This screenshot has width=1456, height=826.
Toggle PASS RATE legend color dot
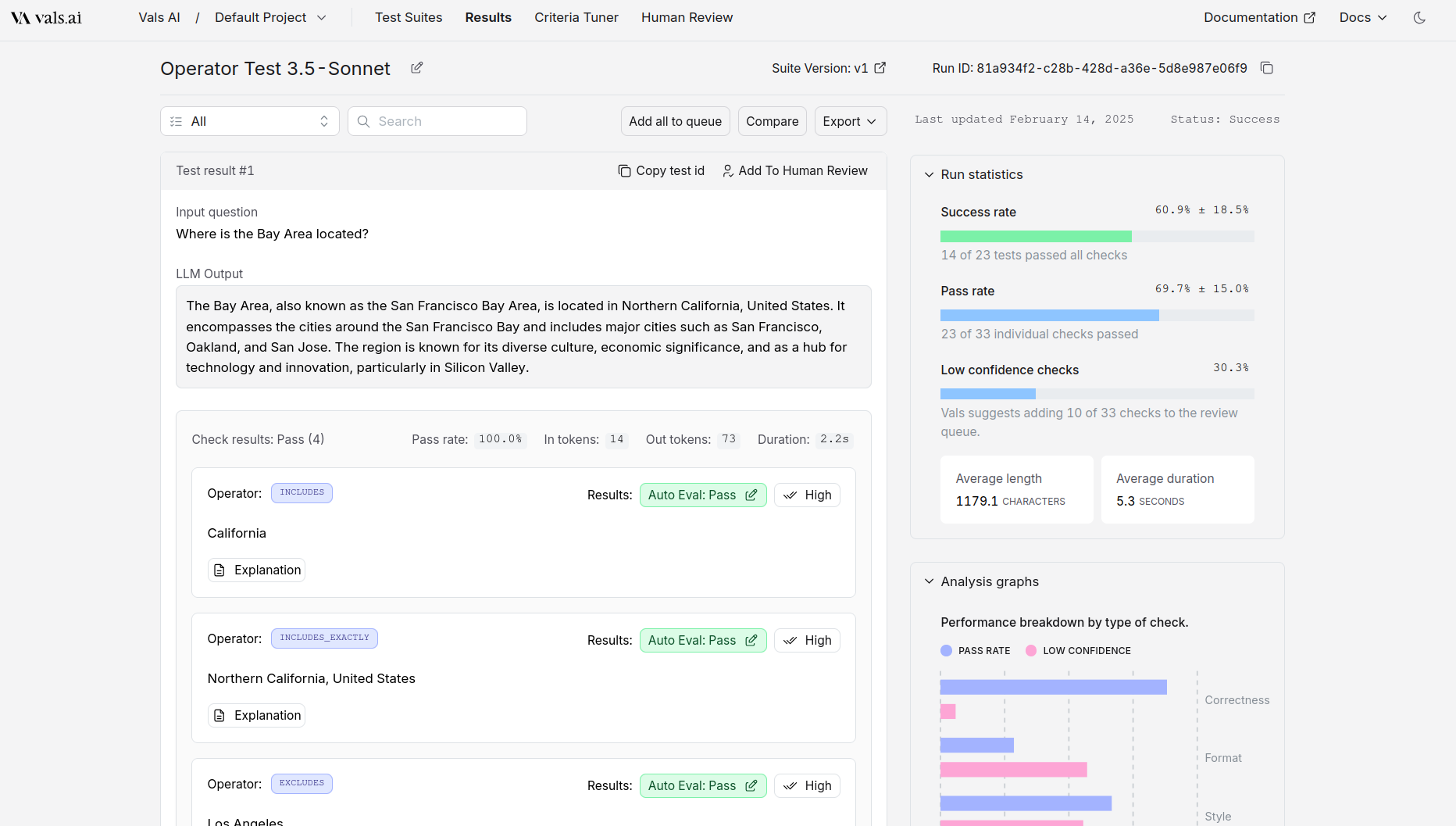tap(947, 650)
